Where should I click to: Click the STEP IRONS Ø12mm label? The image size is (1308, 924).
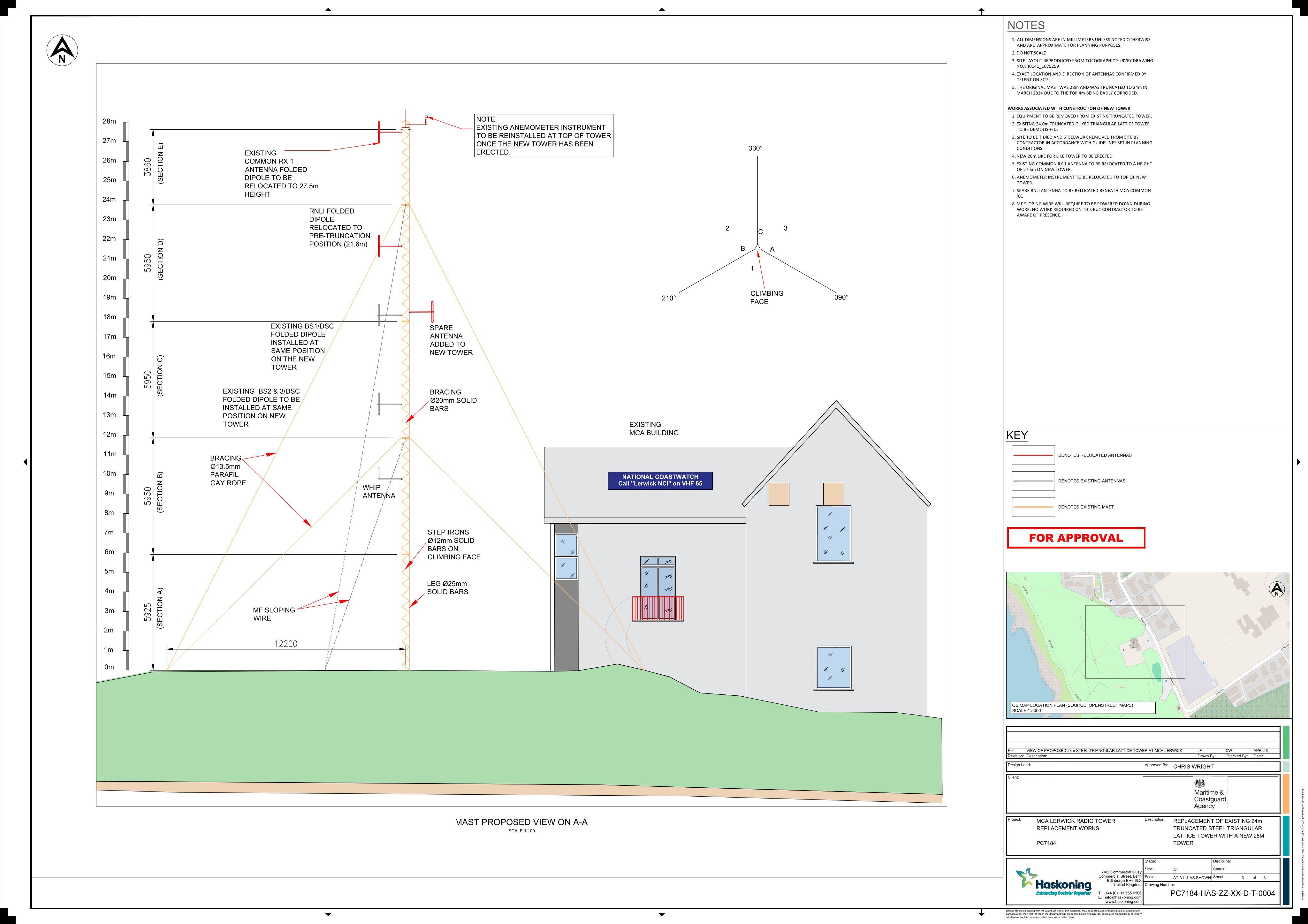coord(454,545)
